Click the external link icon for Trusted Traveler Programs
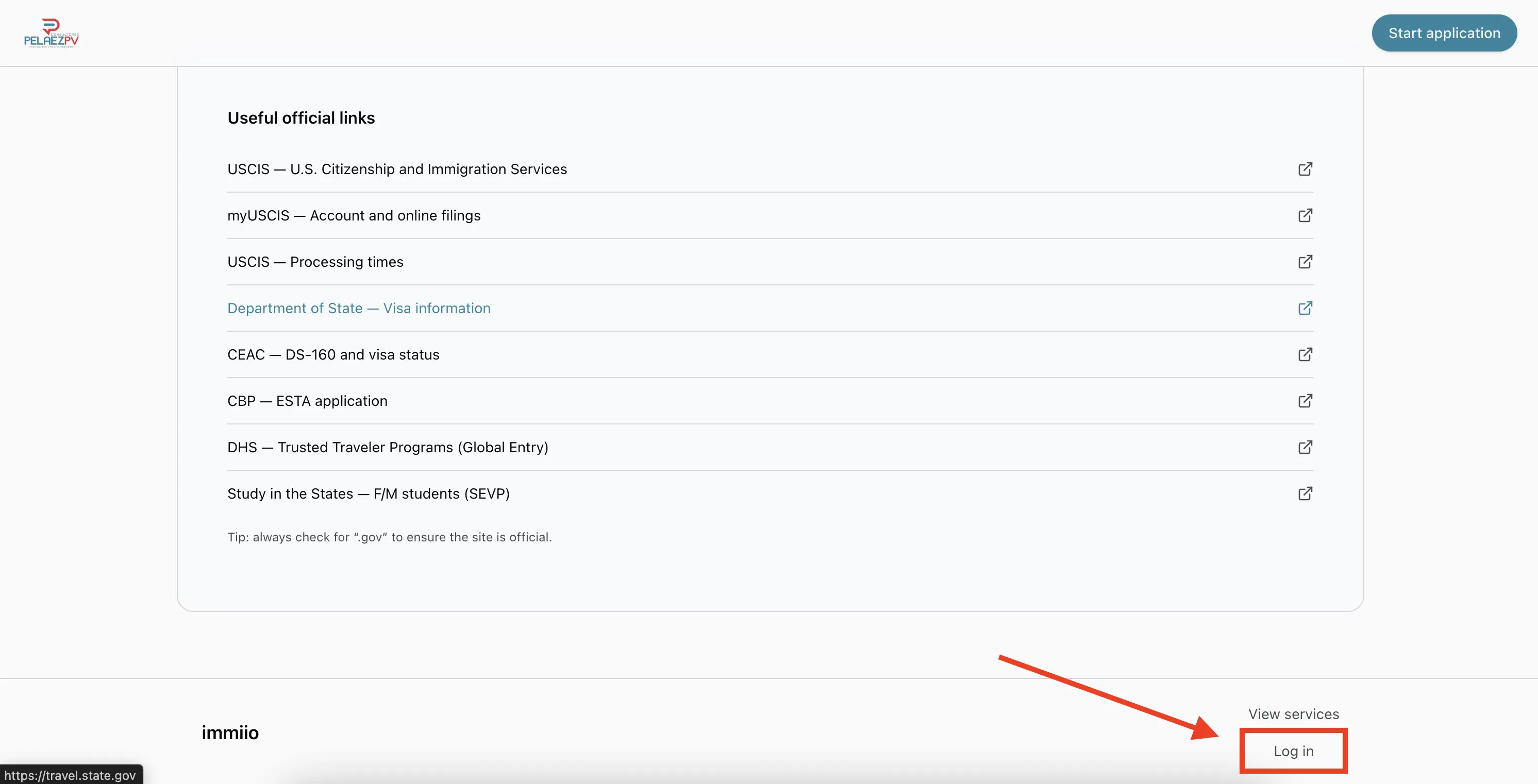This screenshot has height=784, width=1538. 1305,447
